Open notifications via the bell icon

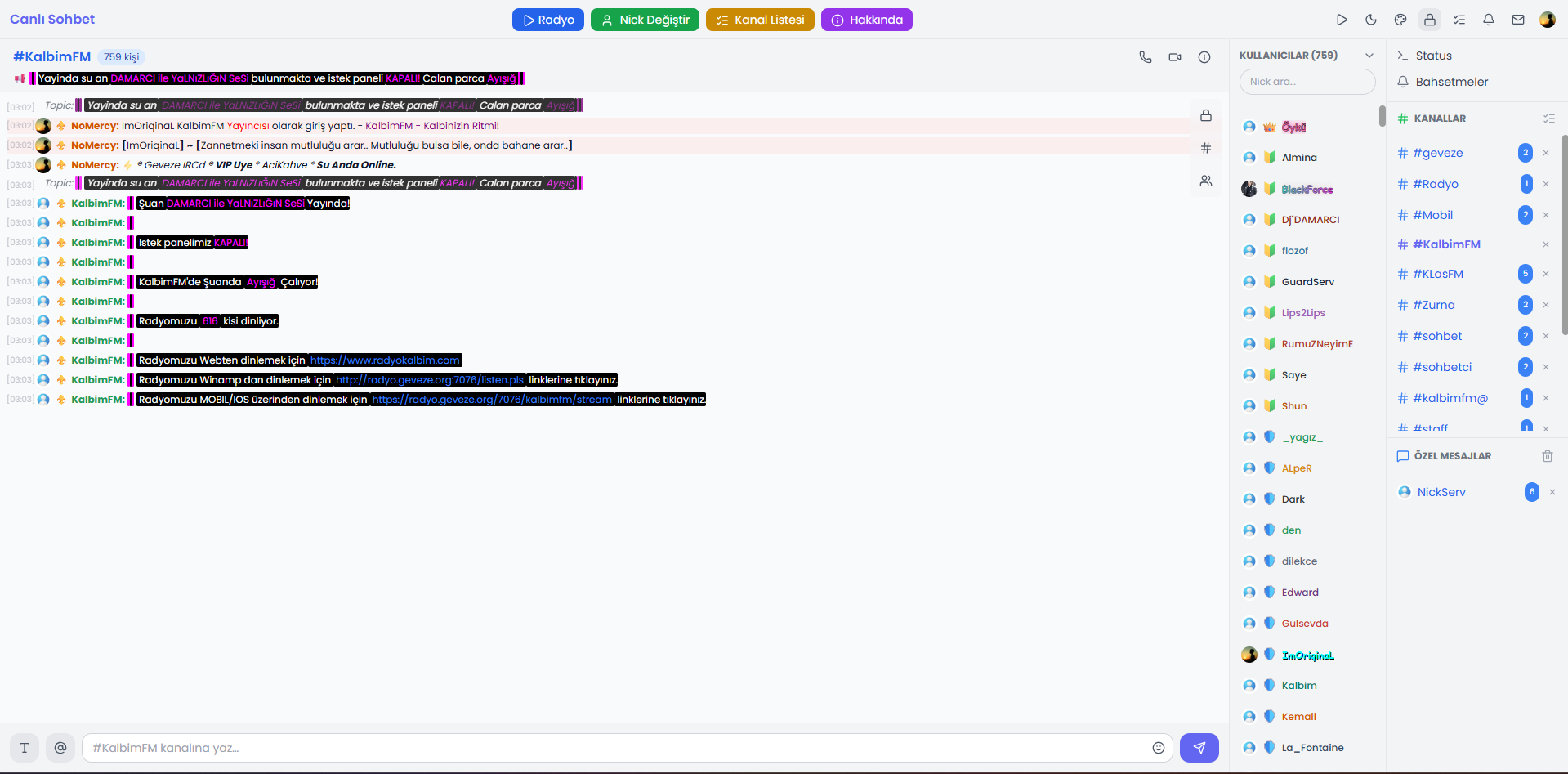point(1489,20)
